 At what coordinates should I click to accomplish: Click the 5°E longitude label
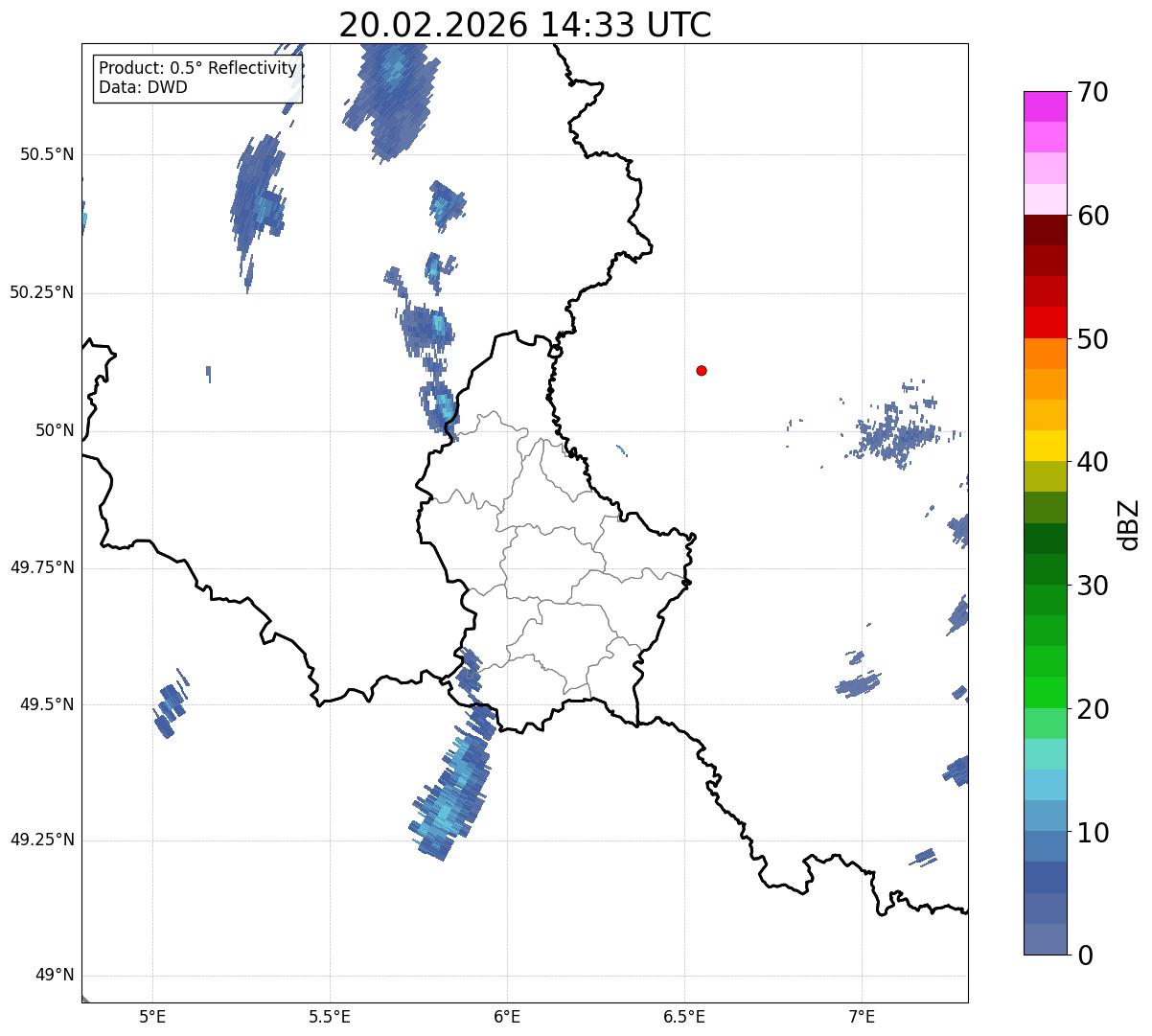pos(152,1016)
